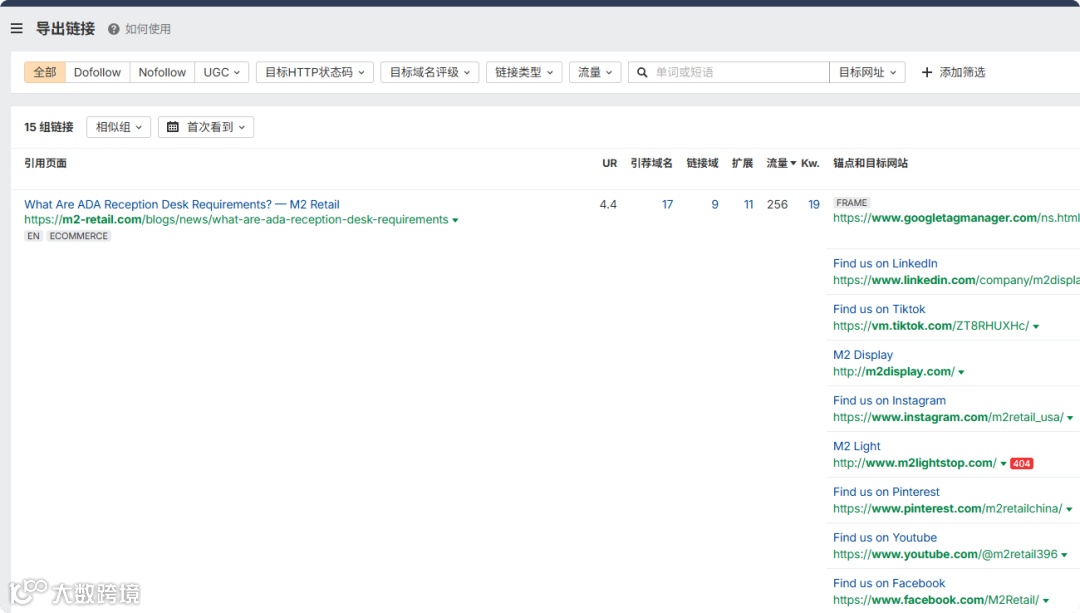Click the red 404 status badge

pos(1021,464)
